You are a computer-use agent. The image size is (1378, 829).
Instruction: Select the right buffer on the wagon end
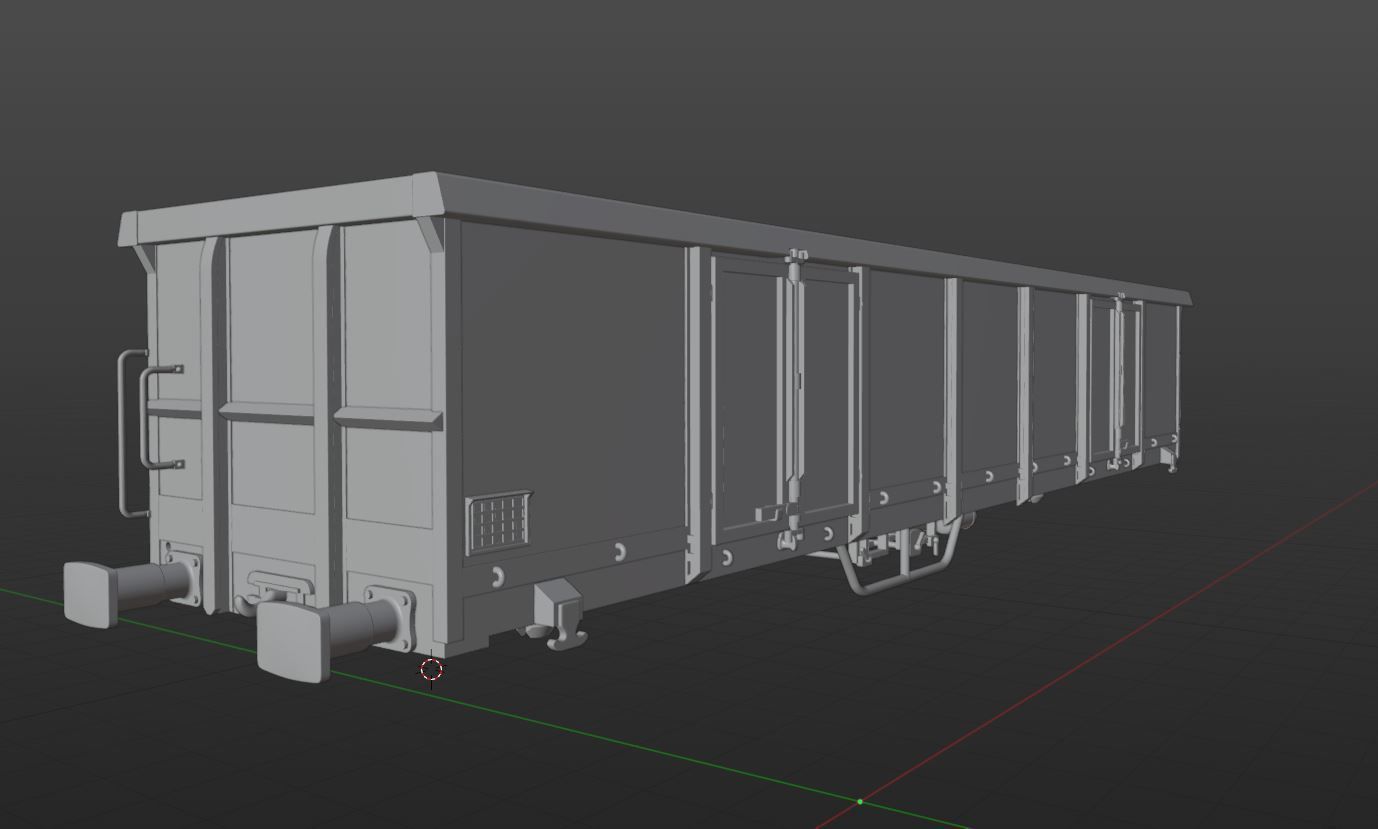click(x=335, y=633)
